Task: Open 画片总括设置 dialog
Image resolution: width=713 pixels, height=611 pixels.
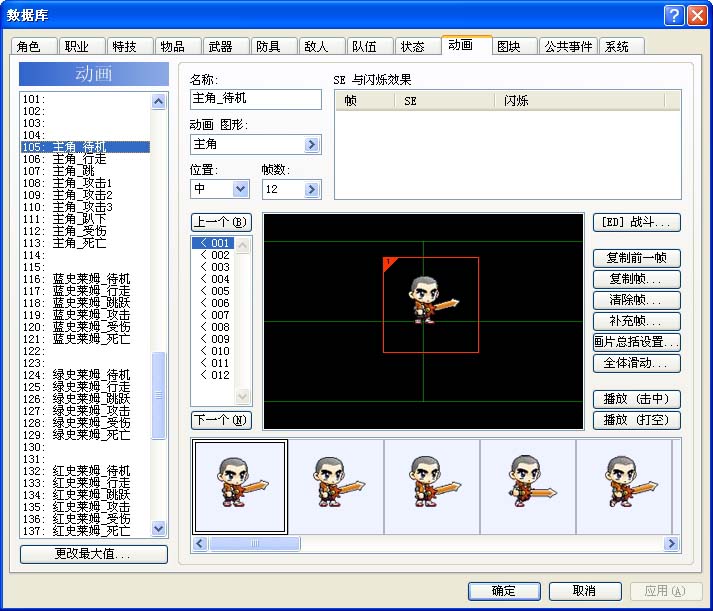Action: pyautogui.click(x=637, y=342)
